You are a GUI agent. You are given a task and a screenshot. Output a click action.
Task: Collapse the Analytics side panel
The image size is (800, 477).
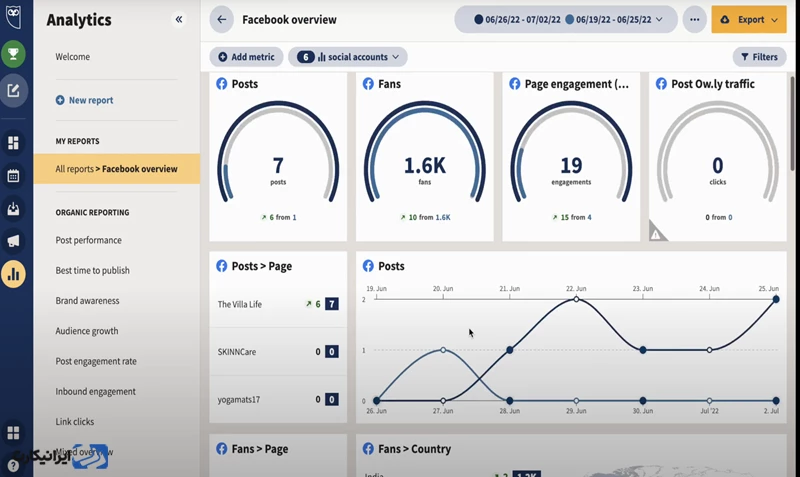click(x=179, y=19)
